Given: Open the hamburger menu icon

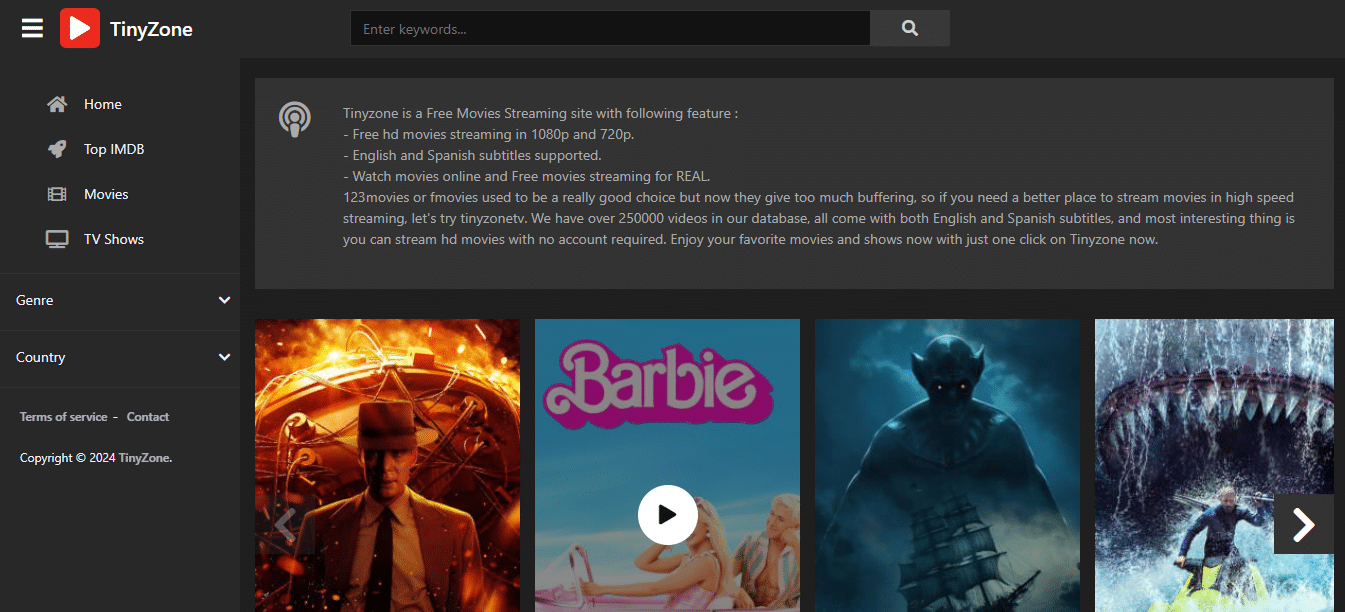Looking at the screenshot, I should pyautogui.click(x=32, y=27).
